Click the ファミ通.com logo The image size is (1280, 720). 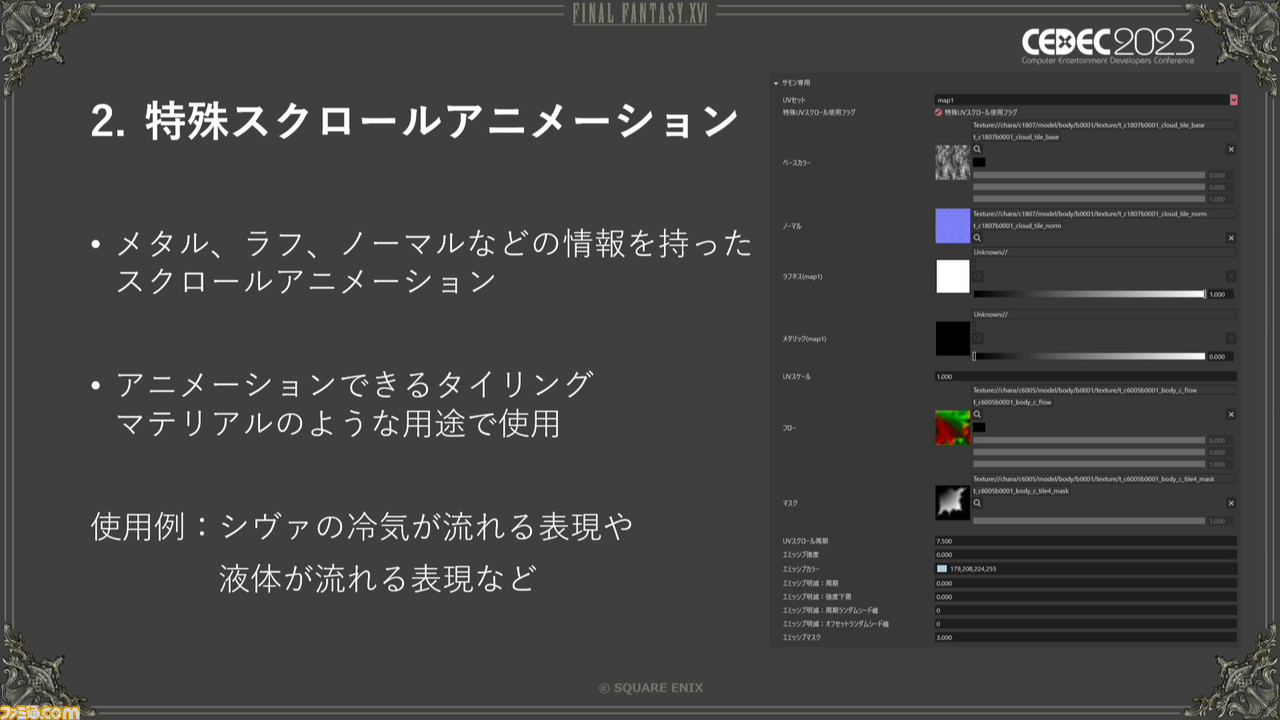[40, 711]
